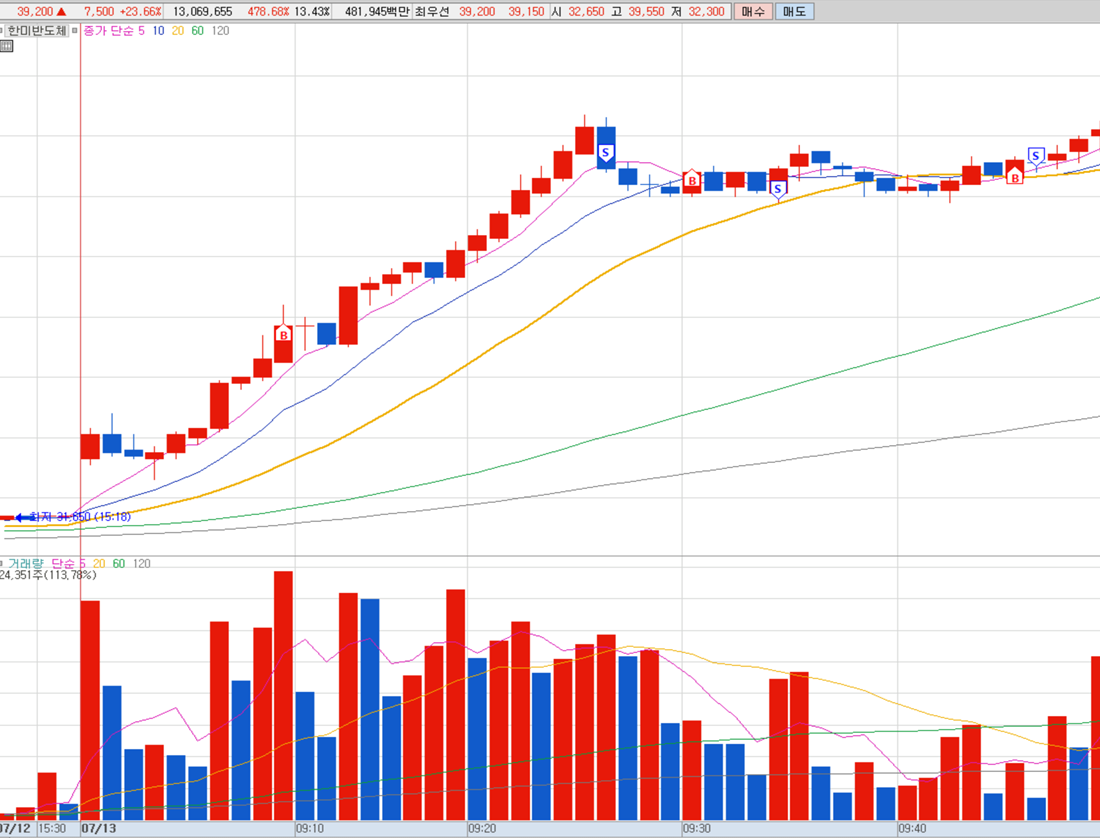Viewport: 1100px width, 838px height.
Task: Open the grid icon below the stock name
Action: coord(6,46)
